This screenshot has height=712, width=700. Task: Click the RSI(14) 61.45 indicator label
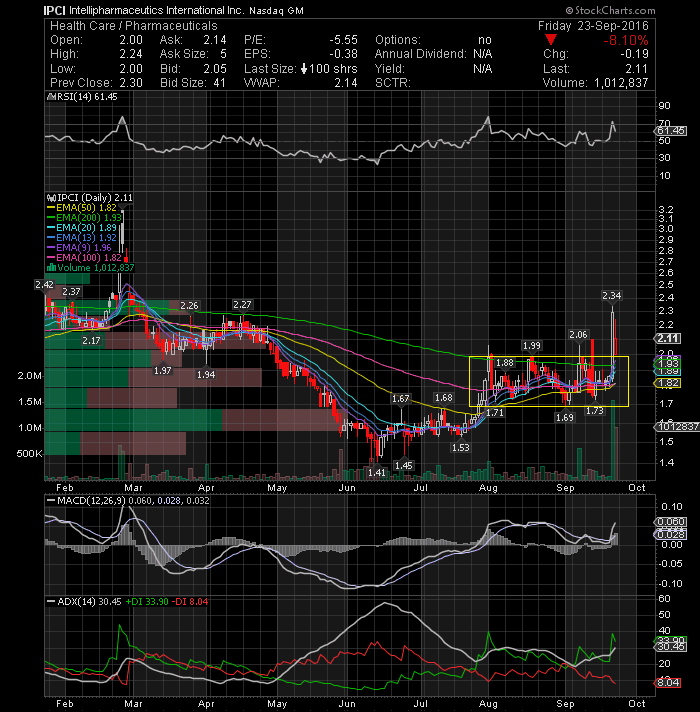coord(87,97)
